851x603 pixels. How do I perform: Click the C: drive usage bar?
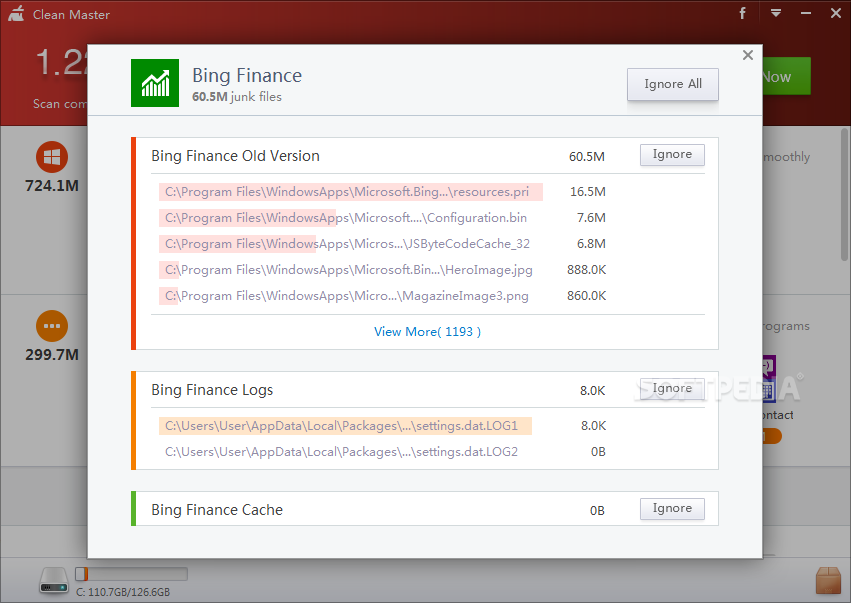[131, 574]
